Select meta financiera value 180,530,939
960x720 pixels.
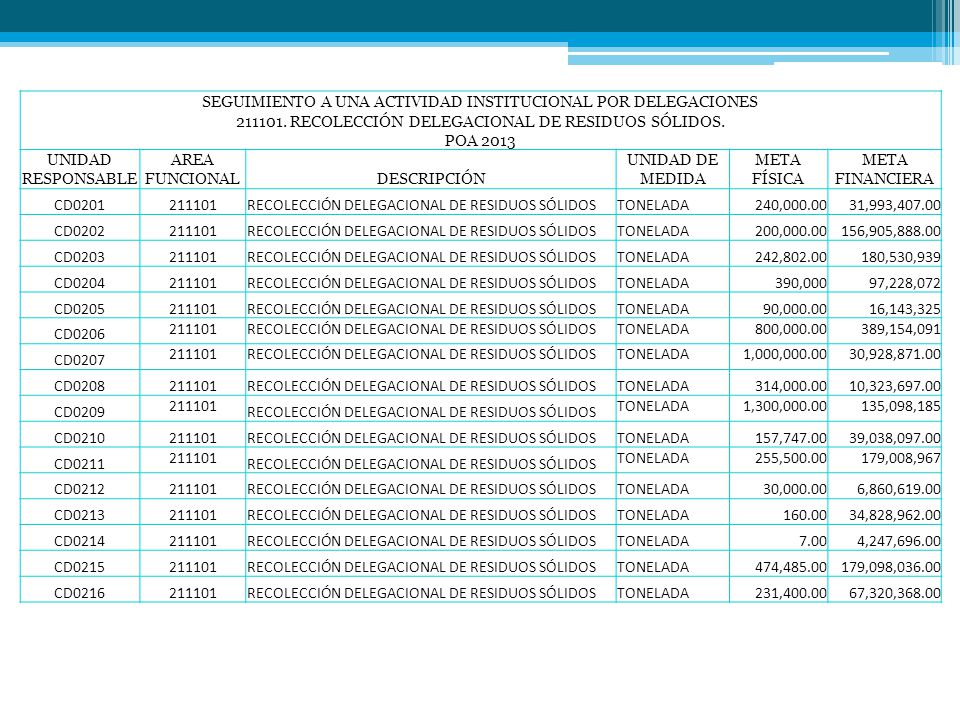click(901, 257)
